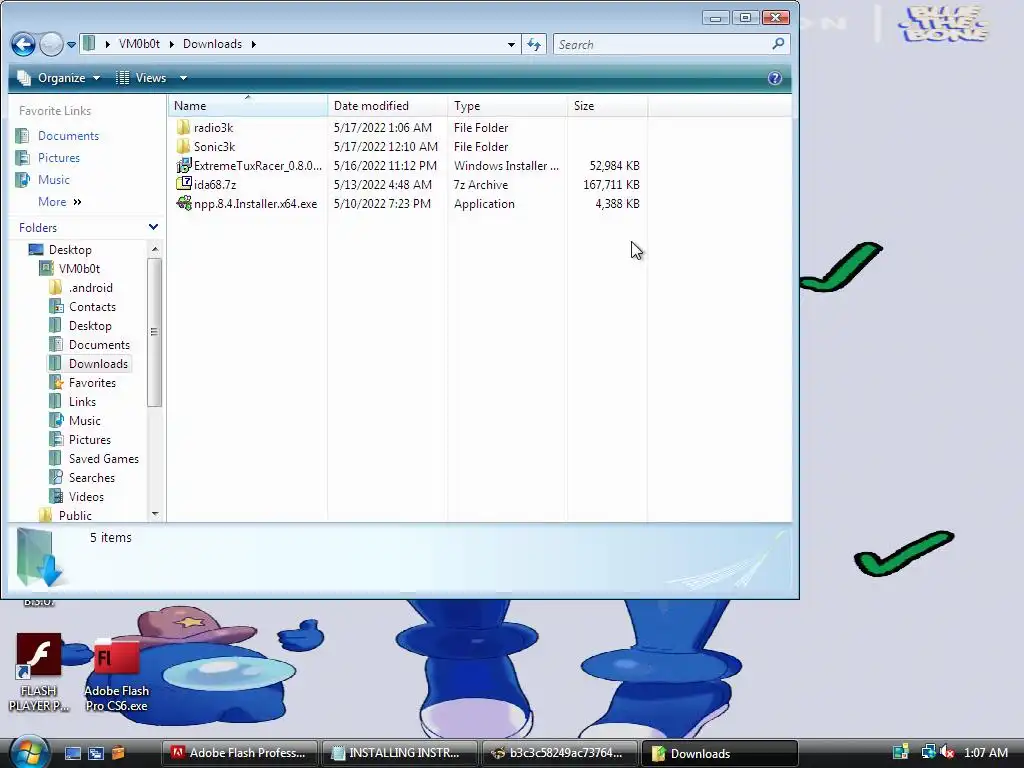
Task: Collapse the Folders pane chevron
Action: 153,227
